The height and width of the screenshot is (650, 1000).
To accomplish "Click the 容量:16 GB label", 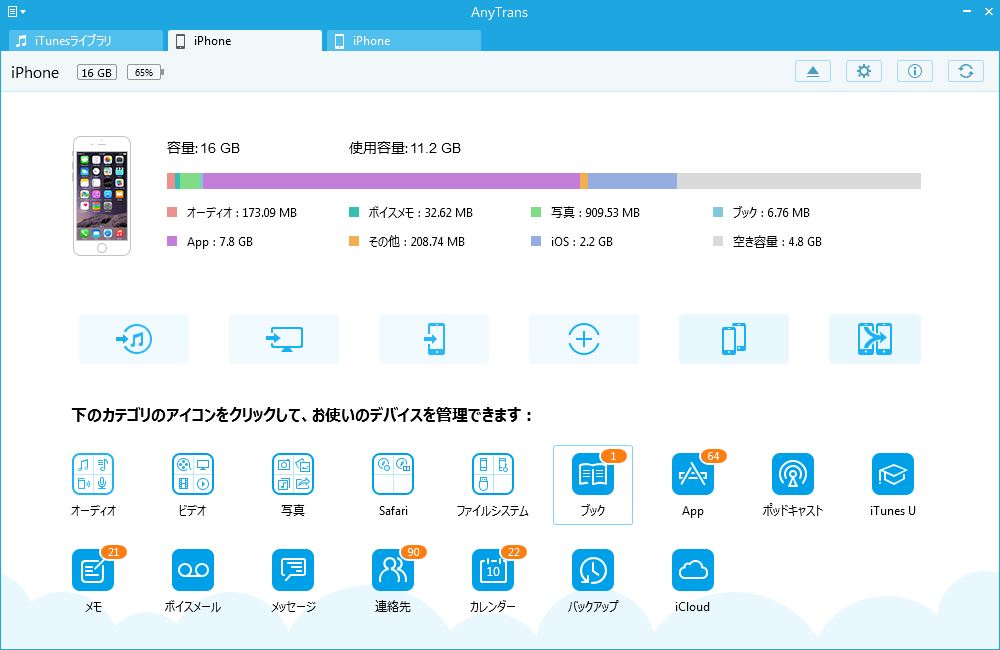I will 203,148.
